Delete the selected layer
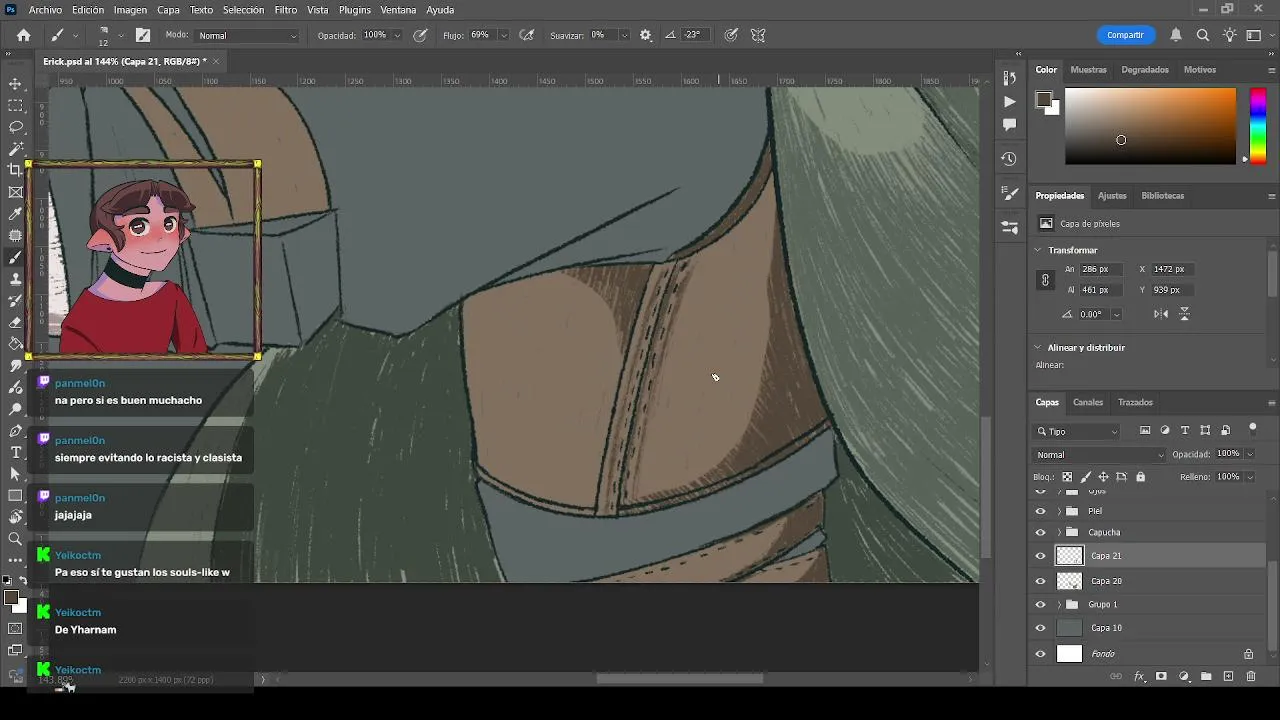 [x=1250, y=677]
